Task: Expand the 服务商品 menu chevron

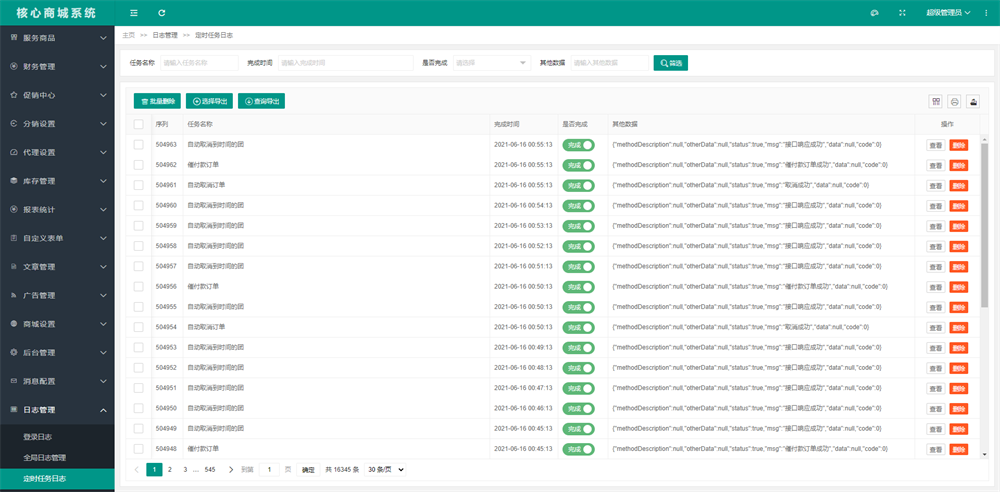Action: [103, 38]
